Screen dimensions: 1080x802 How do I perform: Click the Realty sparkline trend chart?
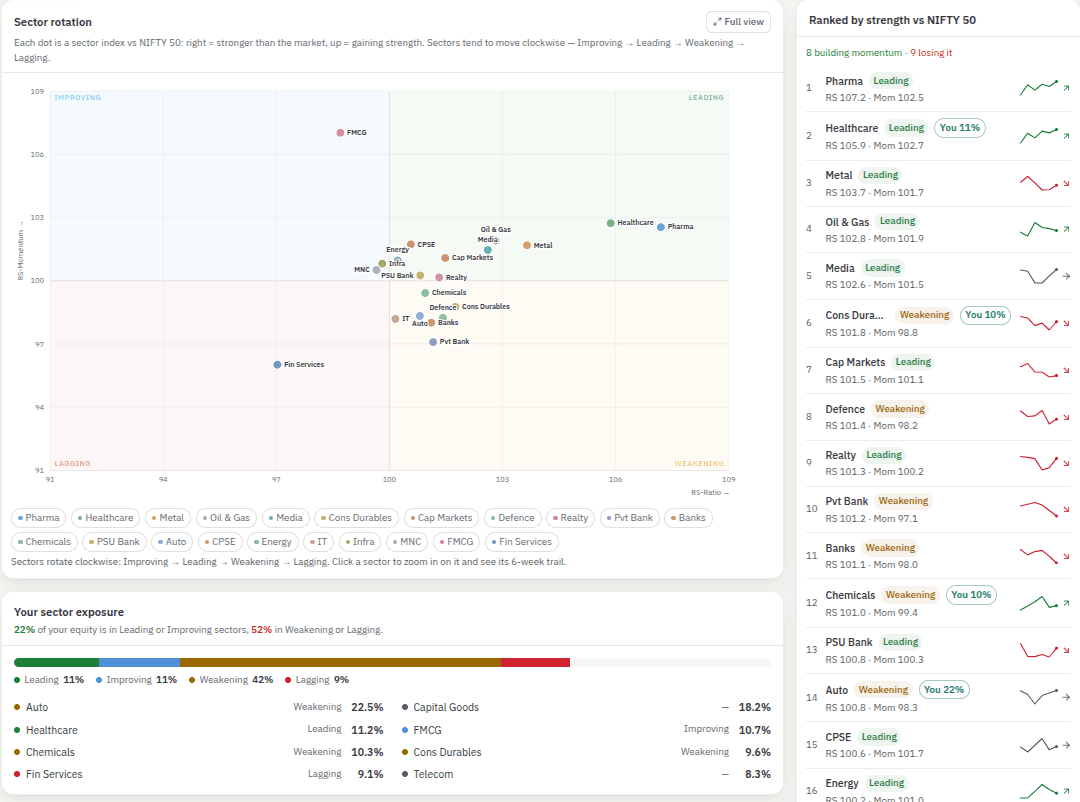pyautogui.click(x=1039, y=462)
